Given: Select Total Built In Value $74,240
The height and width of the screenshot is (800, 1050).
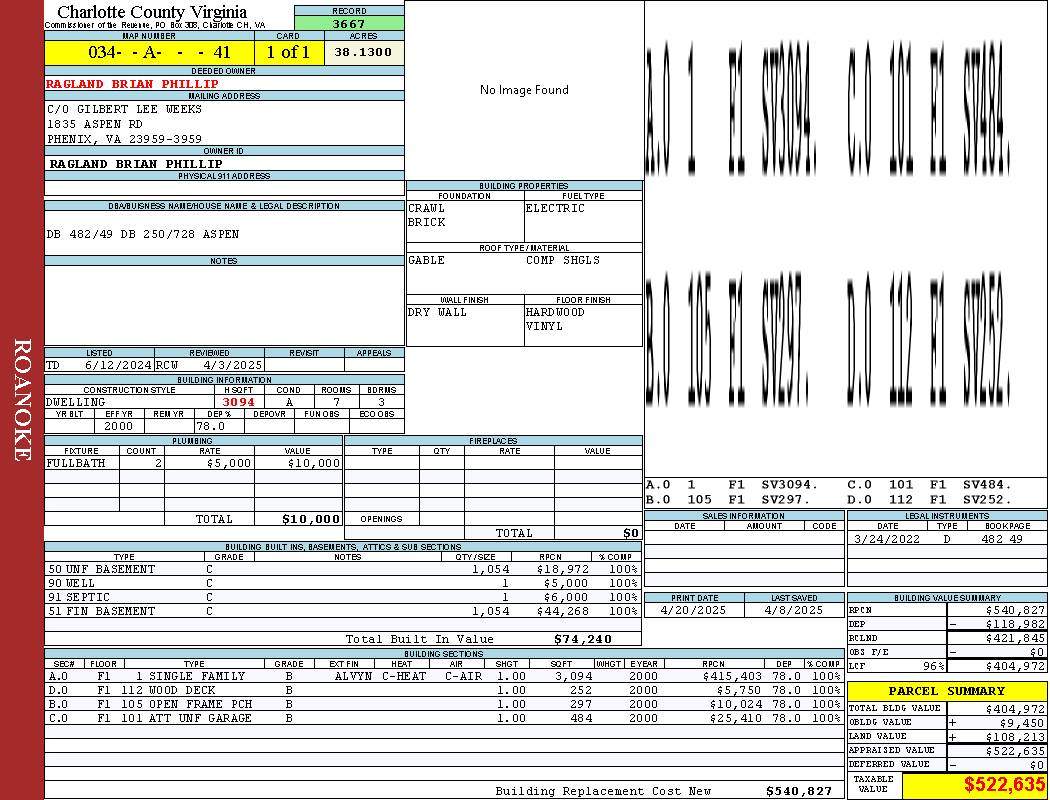Looking at the screenshot, I should pyautogui.click(x=583, y=639).
